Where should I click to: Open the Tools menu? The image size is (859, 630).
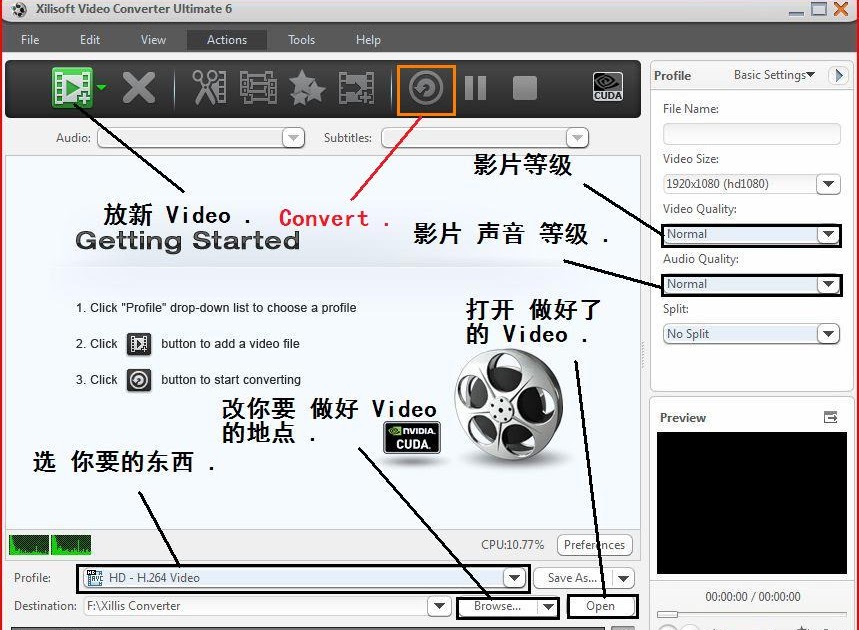(301, 39)
